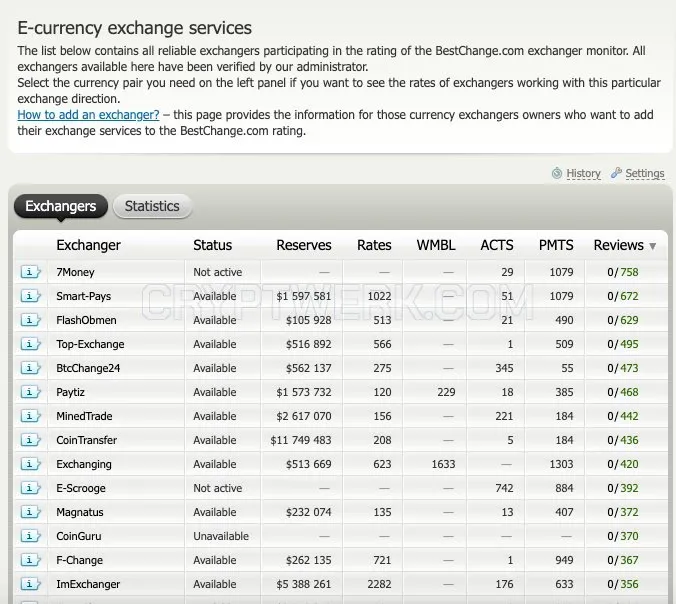The width and height of the screenshot is (676, 604).
Task: Open info icon for 7Money
Action: coord(31,272)
